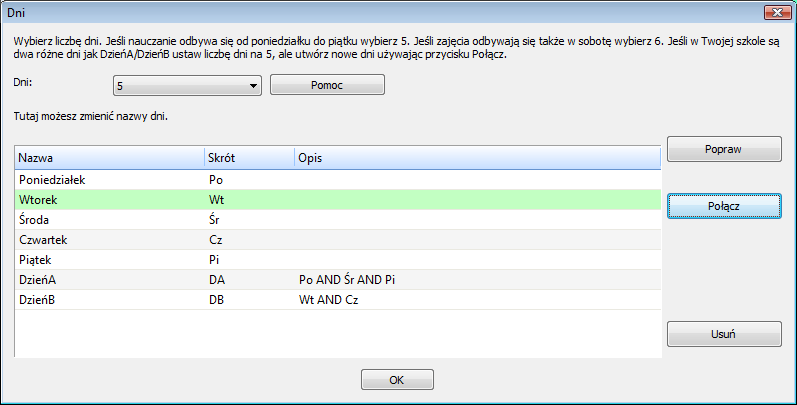Click the Pomoc help button
Viewport: 797px width, 405px height.
tap(327, 85)
